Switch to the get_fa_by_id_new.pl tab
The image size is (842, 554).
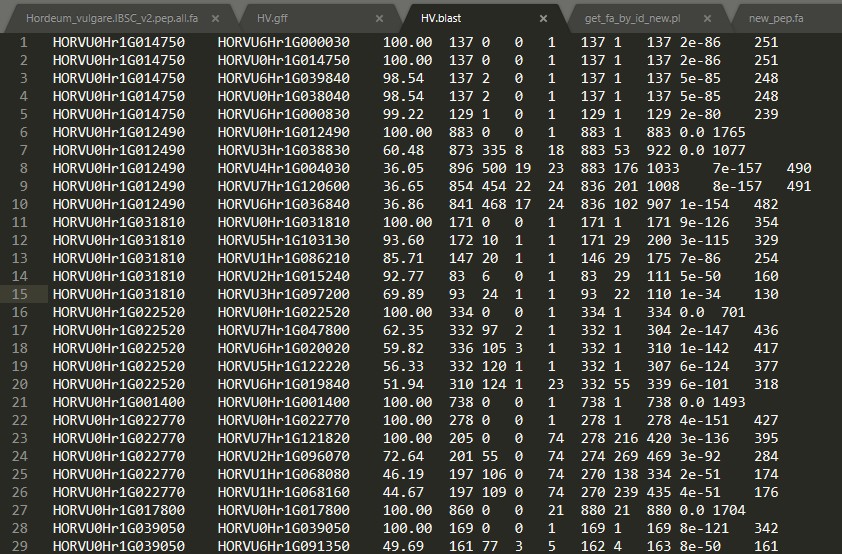click(632, 18)
